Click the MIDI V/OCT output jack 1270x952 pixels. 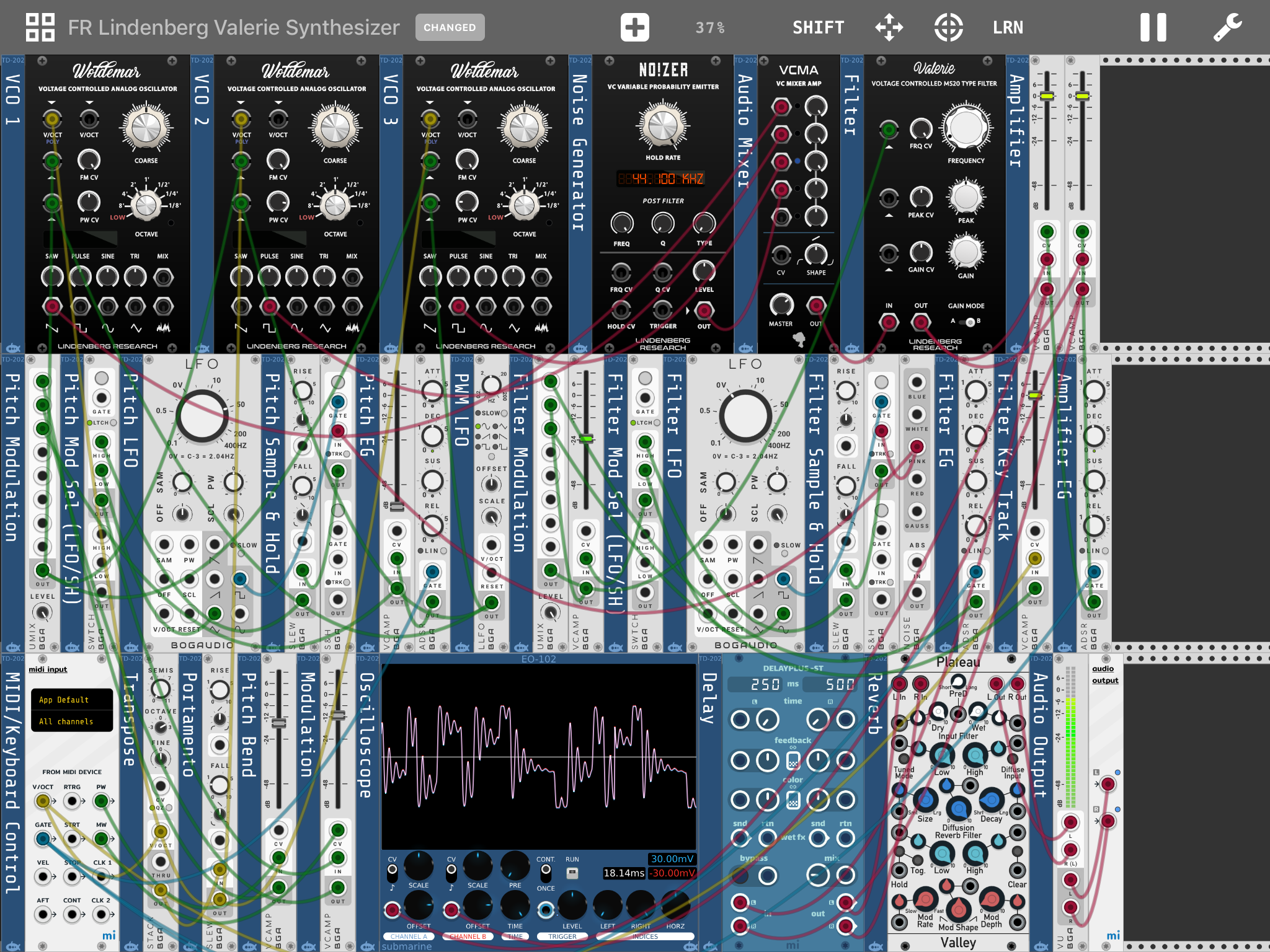point(42,801)
